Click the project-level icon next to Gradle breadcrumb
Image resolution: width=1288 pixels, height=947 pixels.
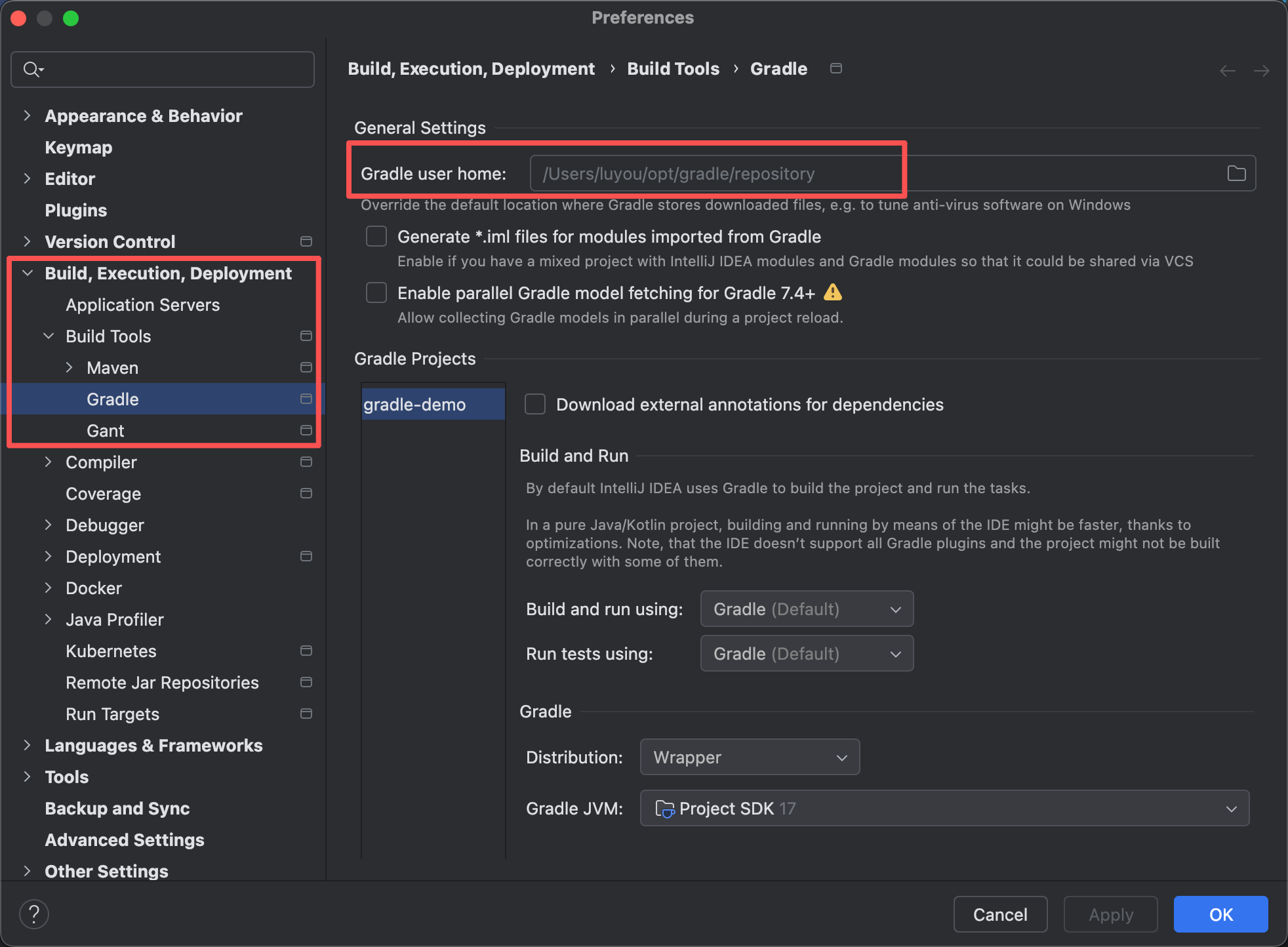(x=835, y=68)
